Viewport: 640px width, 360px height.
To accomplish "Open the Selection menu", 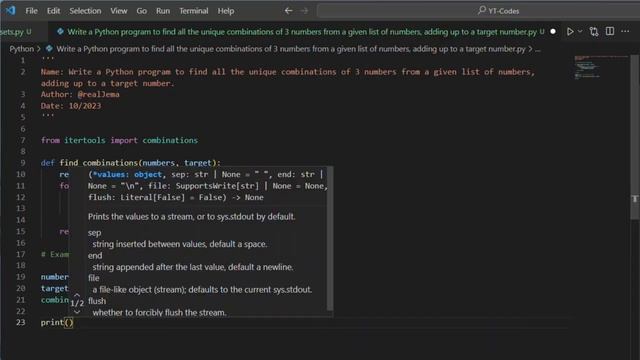I will pos(85,11).
